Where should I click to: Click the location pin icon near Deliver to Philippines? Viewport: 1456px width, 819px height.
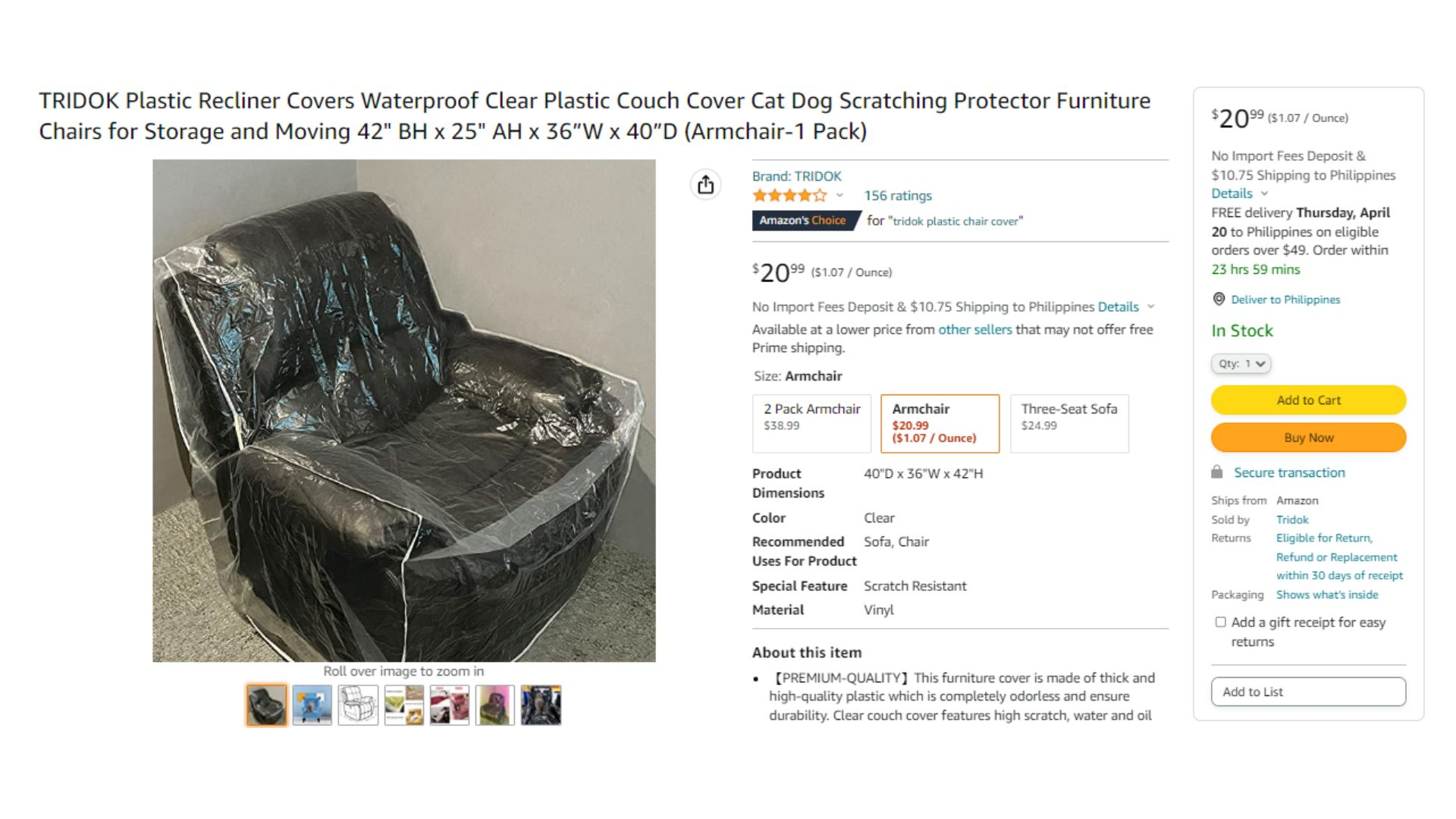pyautogui.click(x=1219, y=300)
